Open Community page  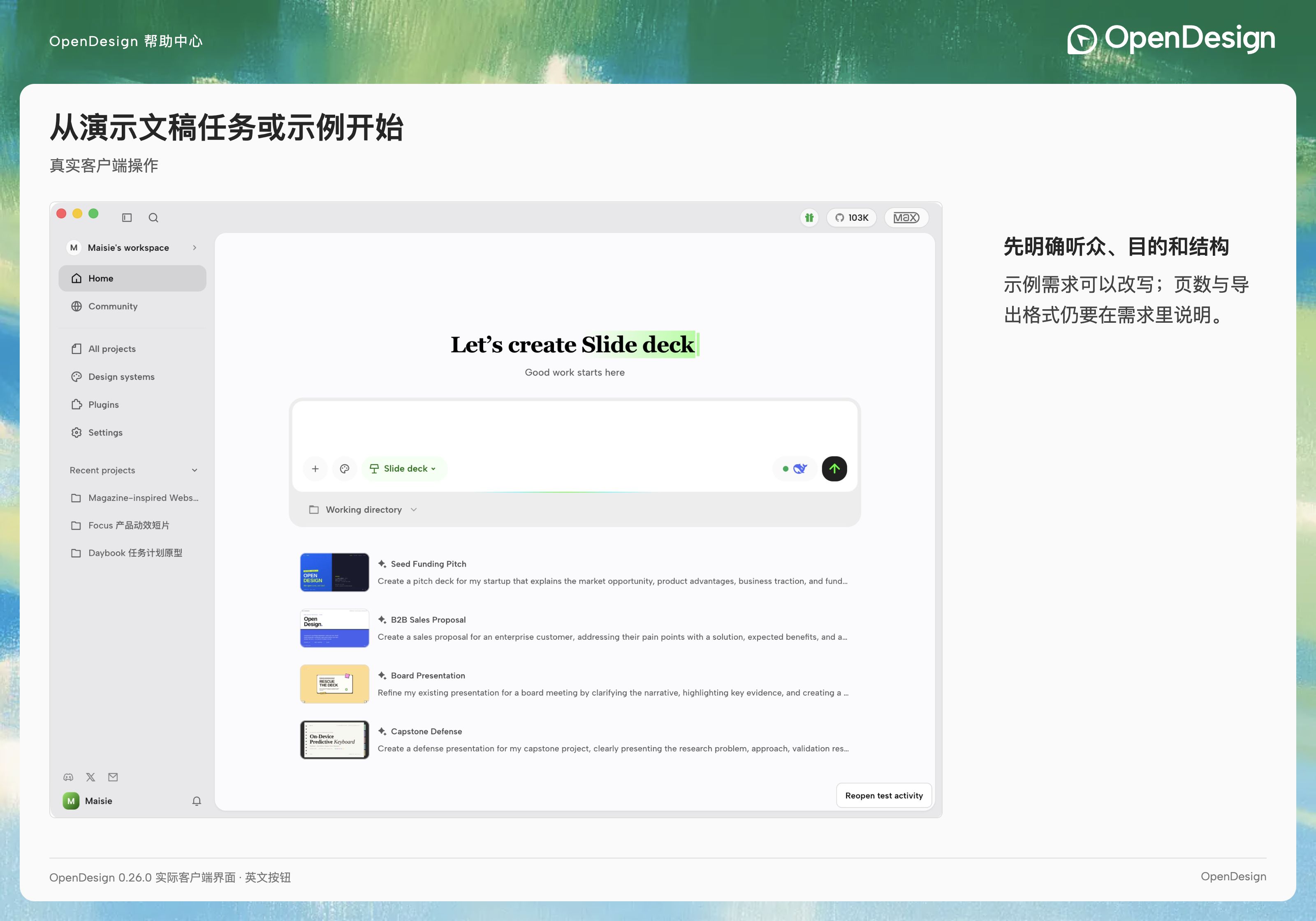coord(132,306)
